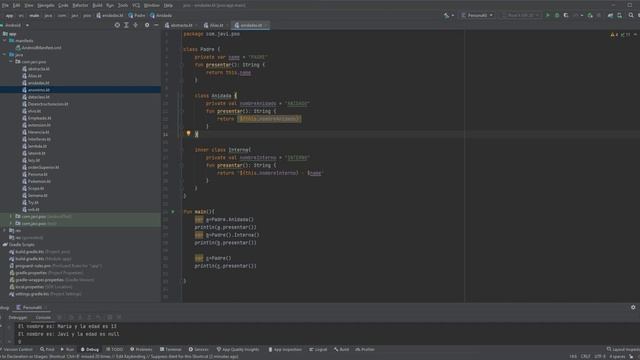Open the Window menu
Image resolution: width=640 pixels, height=360 pixels.
152,5
